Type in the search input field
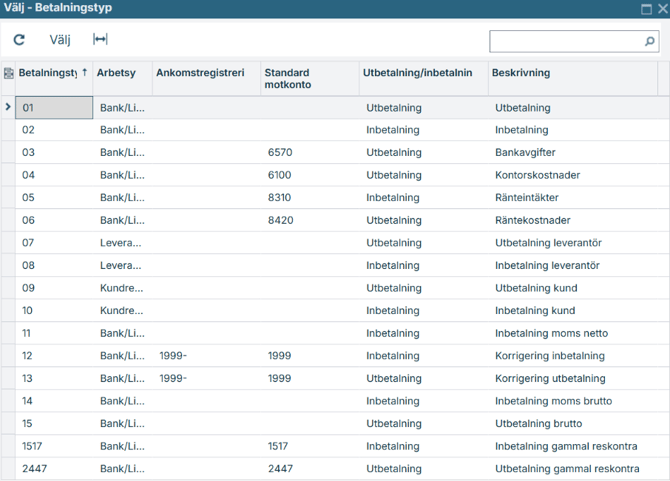 pos(565,42)
